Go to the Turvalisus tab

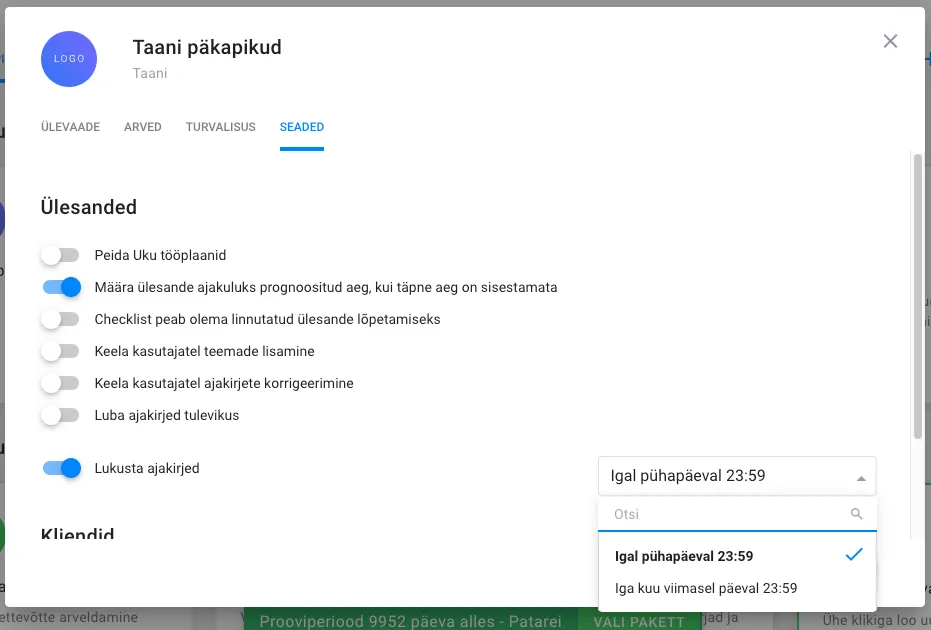(220, 128)
